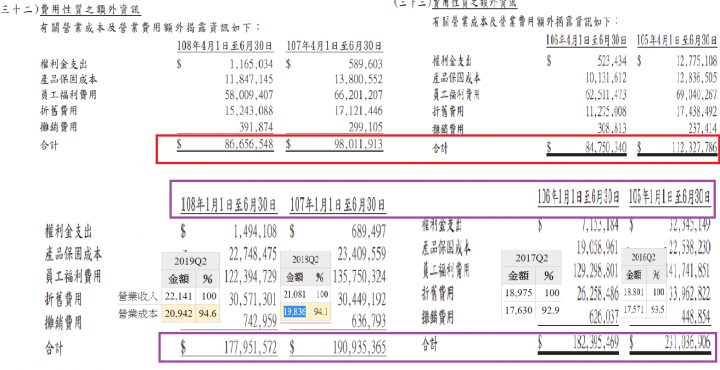Select the percentage cell 94.1
Viewport: 720px width, 370px height.
pos(320,312)
